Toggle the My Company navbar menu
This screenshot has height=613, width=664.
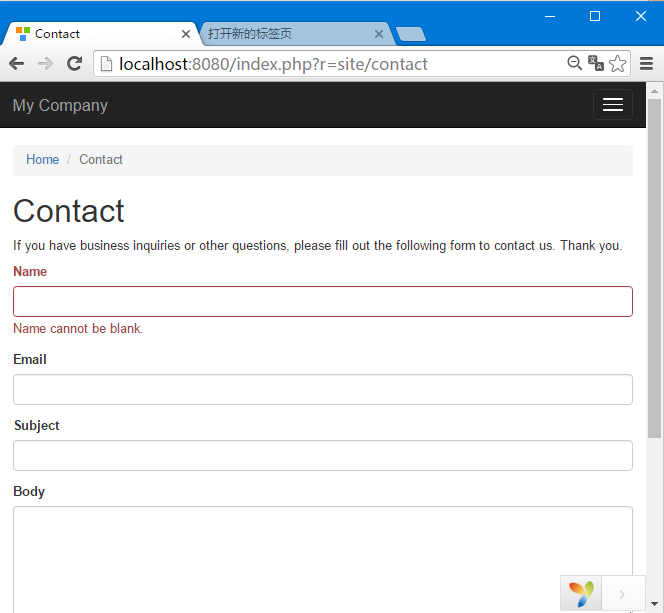coord(613,105)
